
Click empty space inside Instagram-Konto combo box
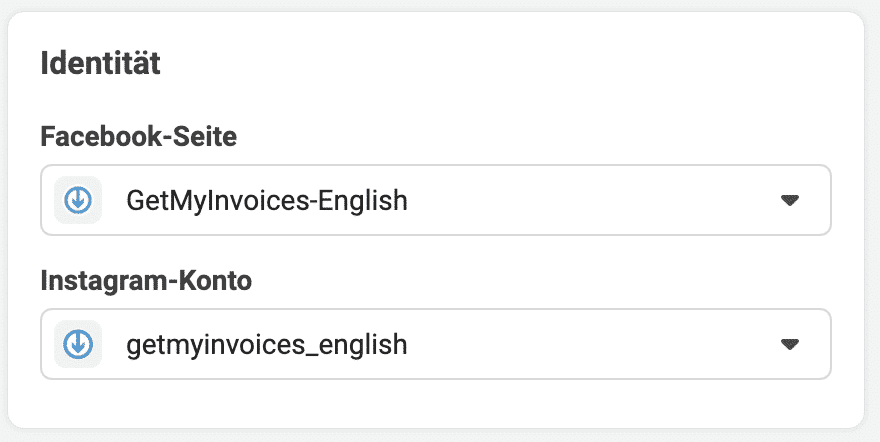pos(589,344)
